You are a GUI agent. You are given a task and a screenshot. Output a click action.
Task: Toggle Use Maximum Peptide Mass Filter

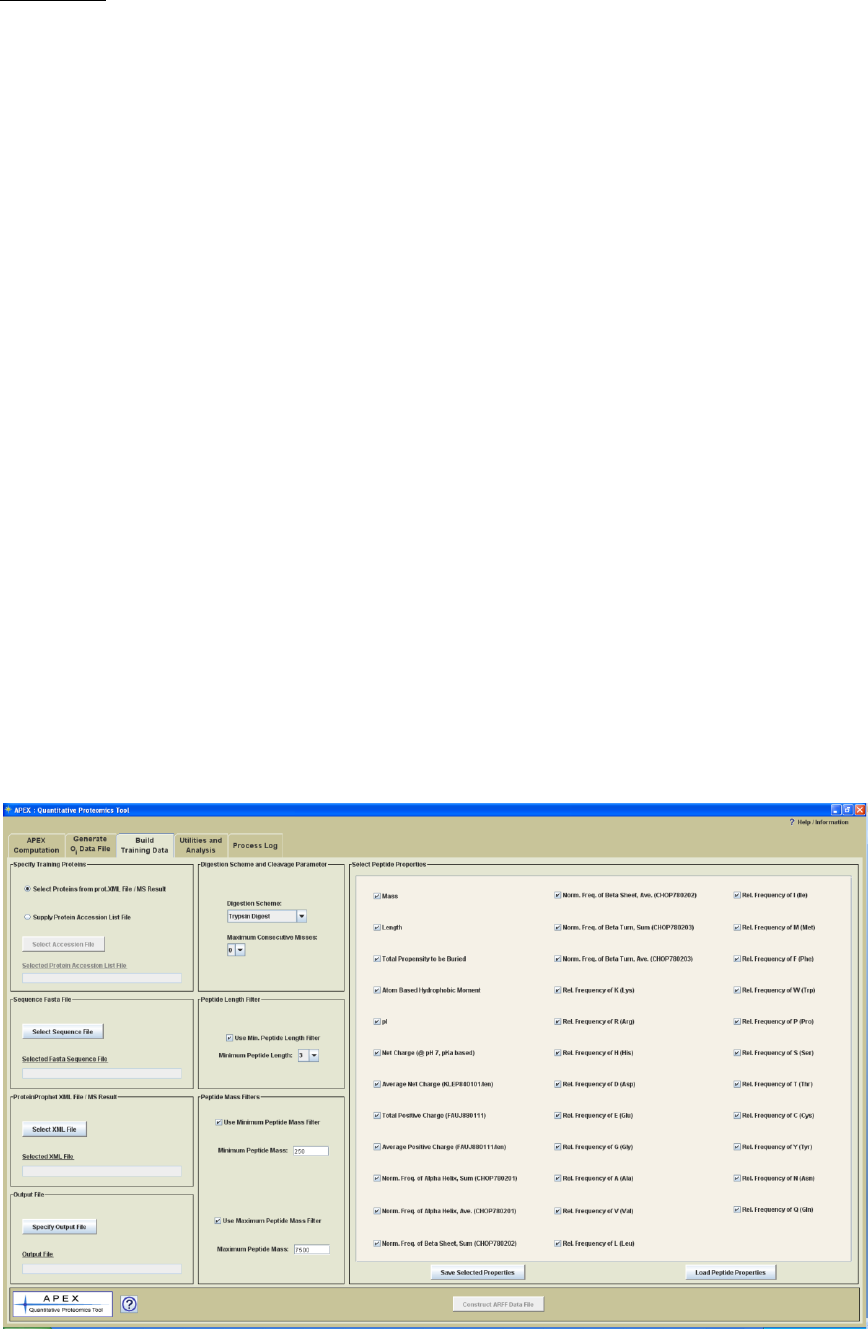click(x=219, y=1220)
